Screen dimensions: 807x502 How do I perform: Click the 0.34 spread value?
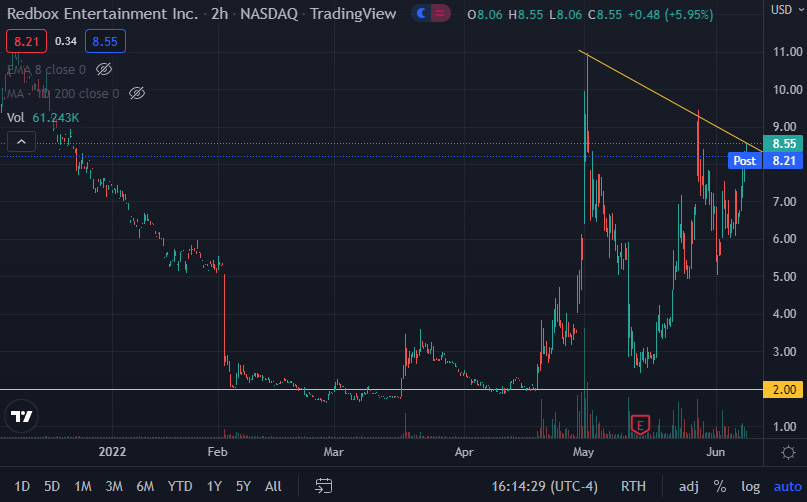point(66,41)
